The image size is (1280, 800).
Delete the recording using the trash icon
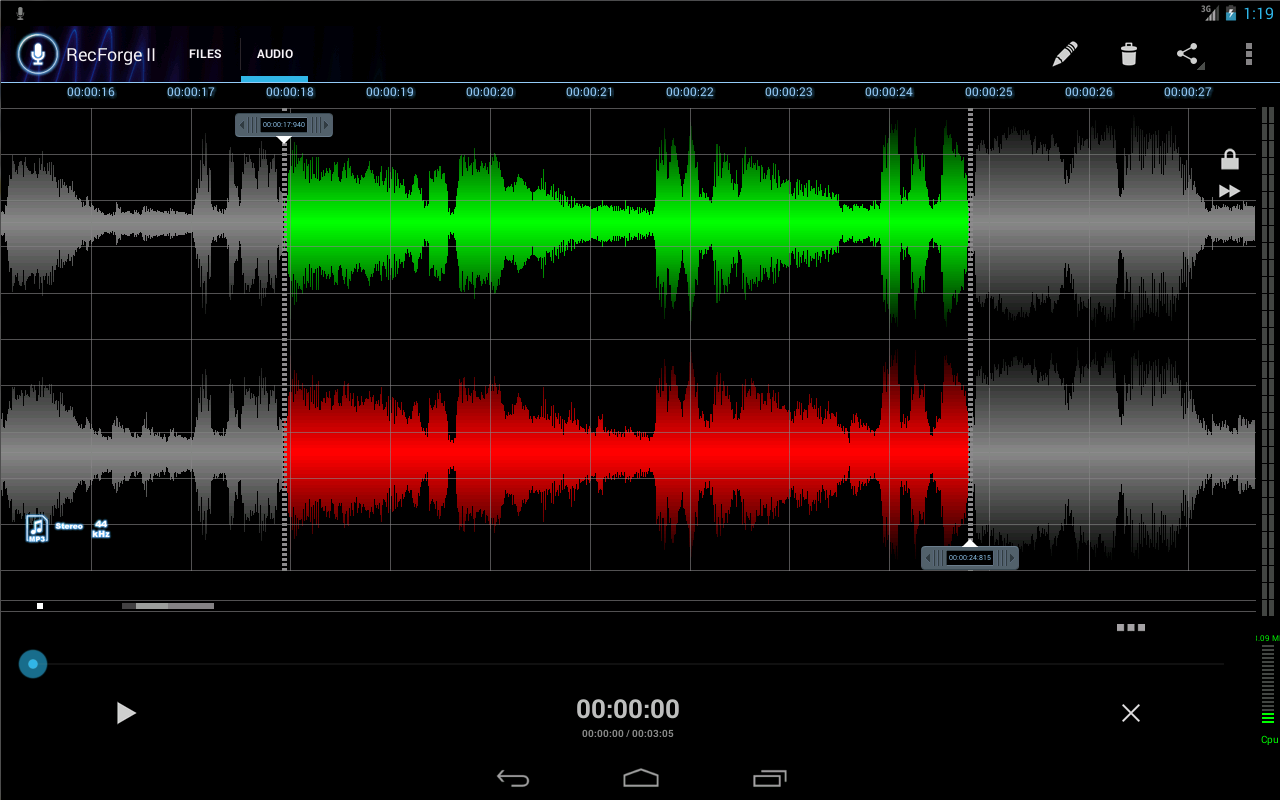[x=1128, y=54]
